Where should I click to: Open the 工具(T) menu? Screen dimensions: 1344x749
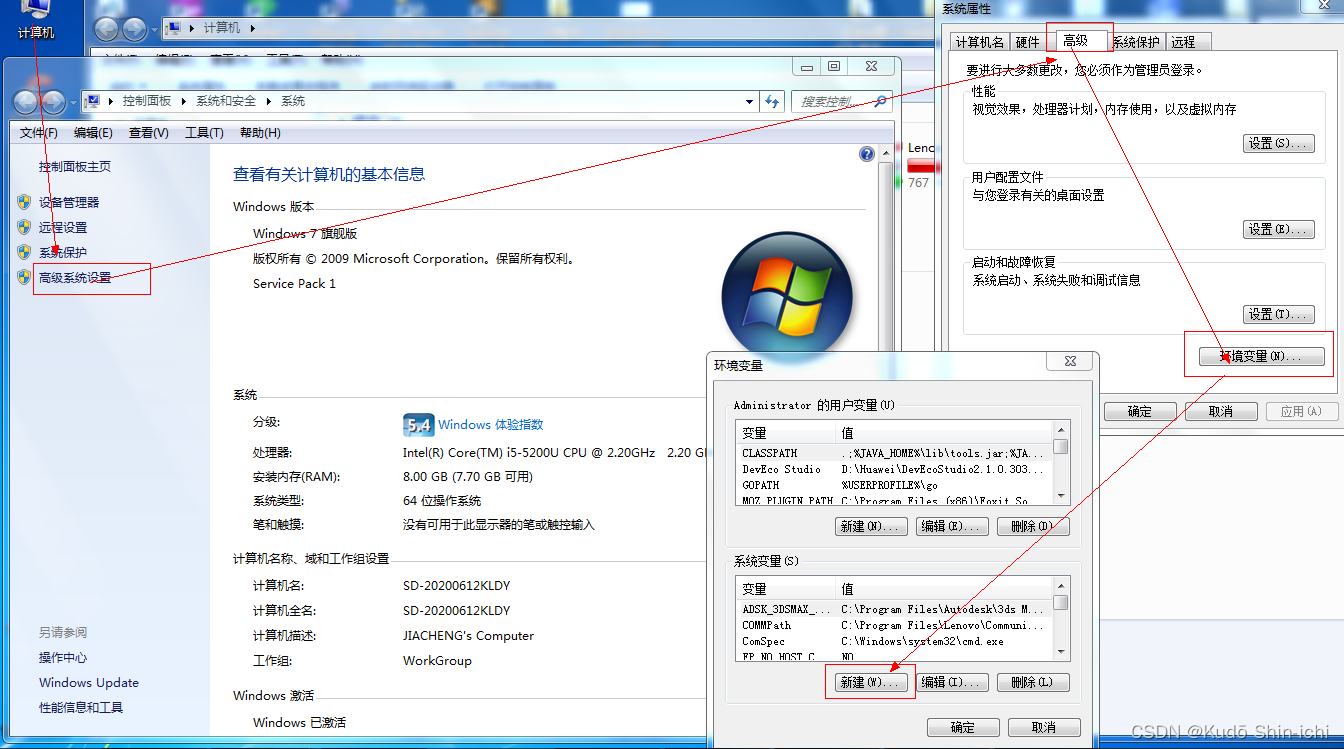(204, 133)
